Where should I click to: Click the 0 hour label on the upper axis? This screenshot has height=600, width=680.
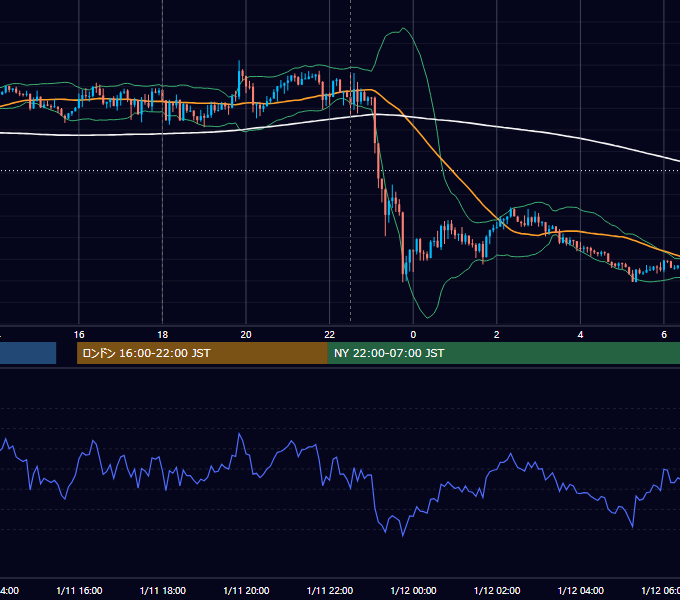413,335
